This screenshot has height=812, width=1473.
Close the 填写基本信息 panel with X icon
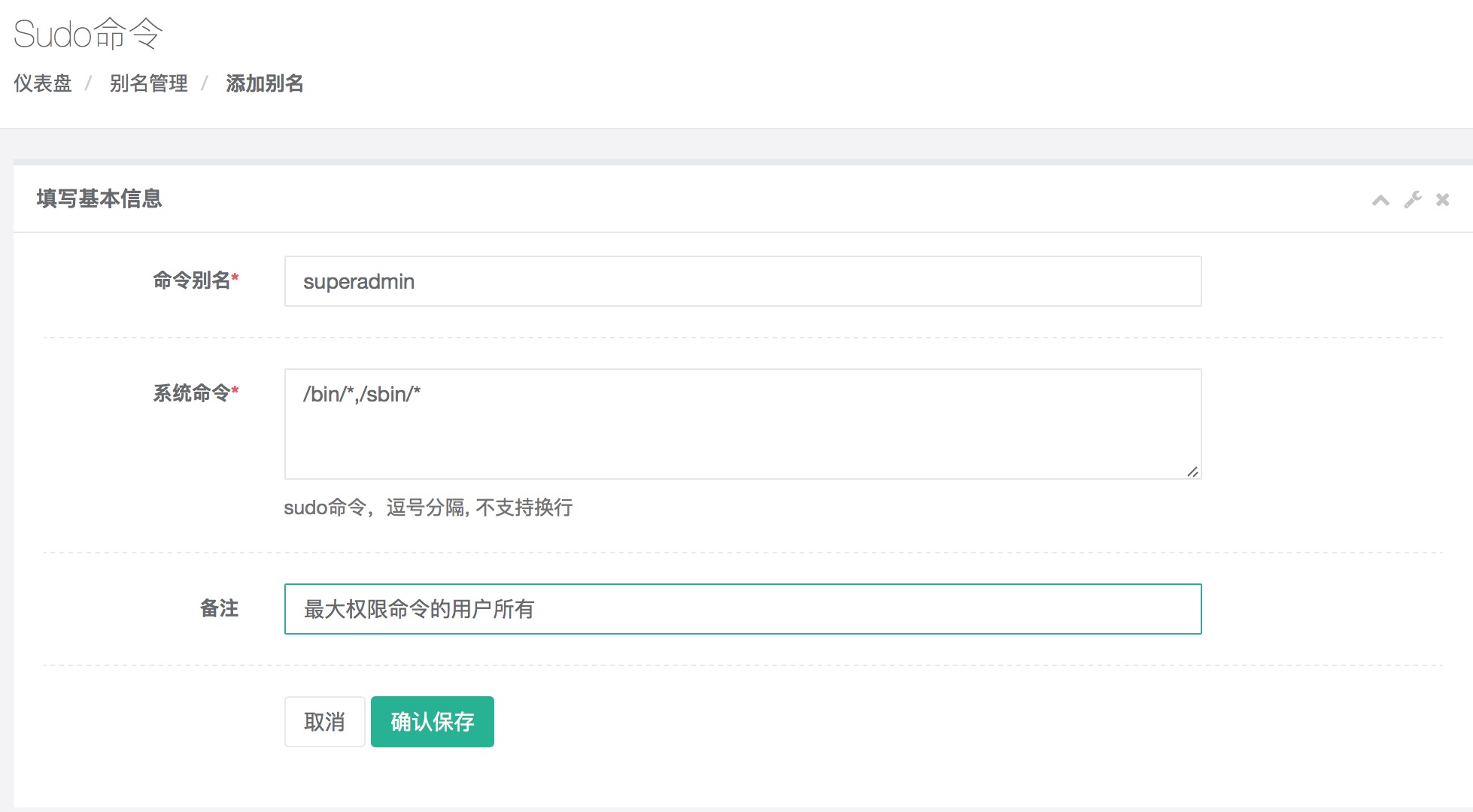(1442, 200)
